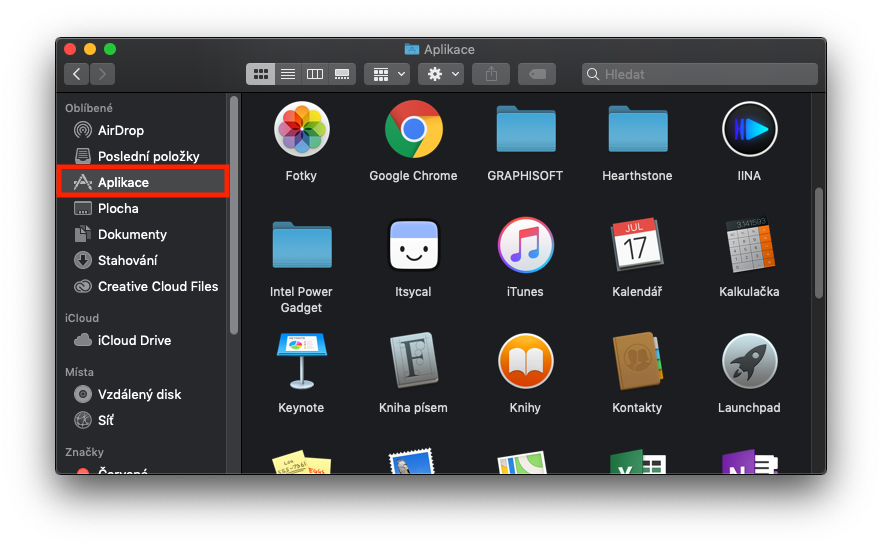Click the sidebar vertical scrollbar
Screen dimensions: 882x548
pos(234,215)
